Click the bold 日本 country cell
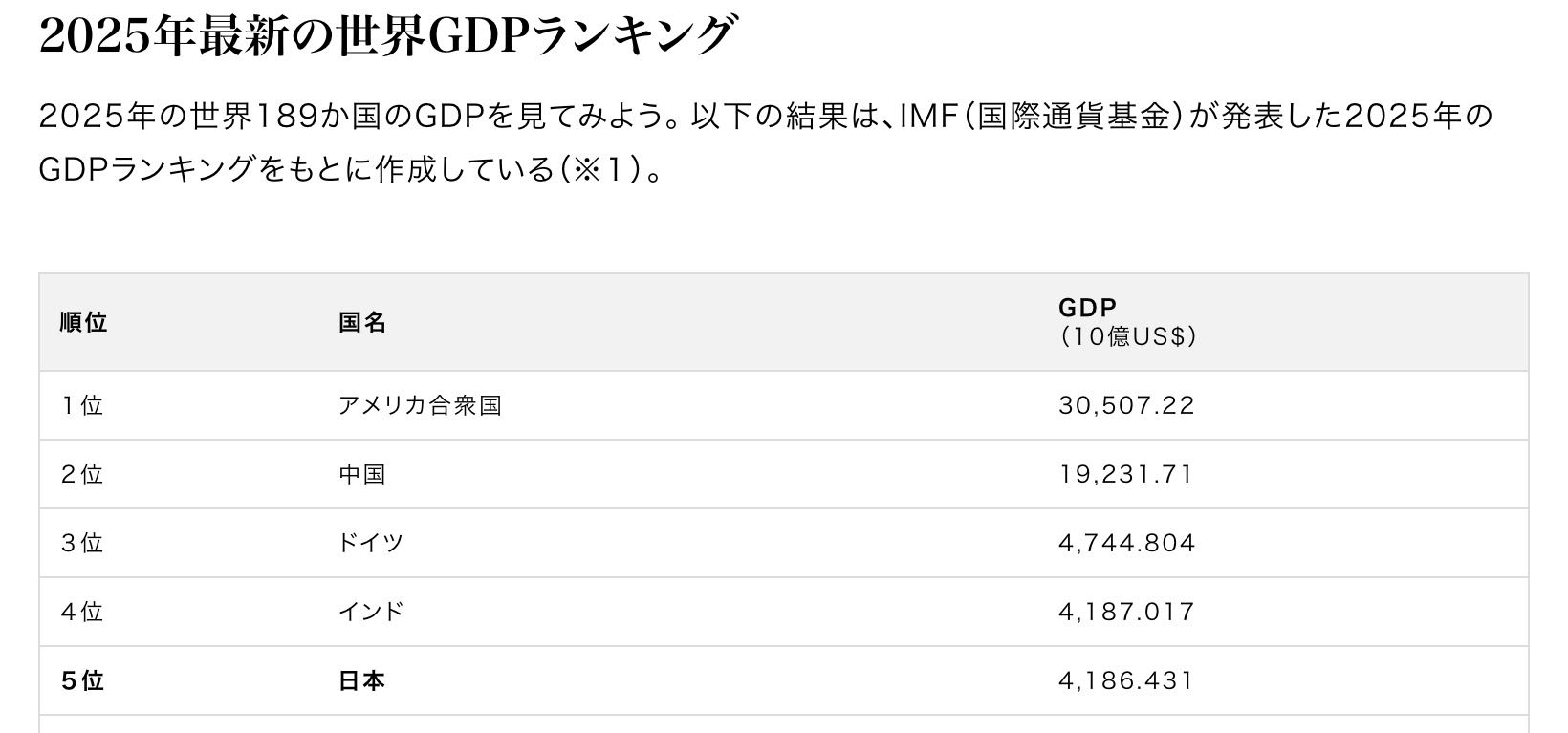 click(362, 680)
